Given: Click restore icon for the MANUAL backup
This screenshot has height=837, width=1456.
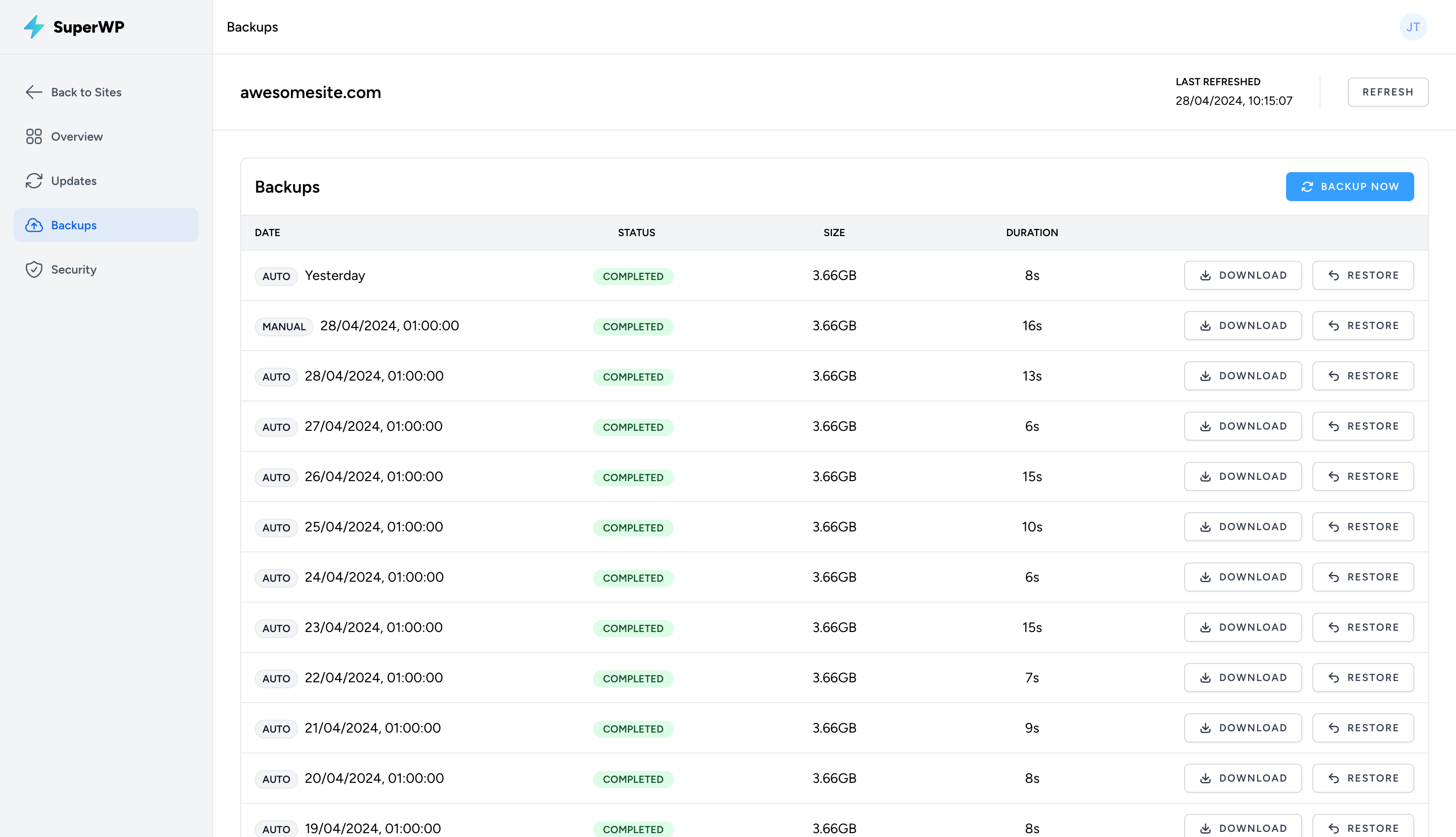Looking at the screenshot, I should click(1334, 326).
